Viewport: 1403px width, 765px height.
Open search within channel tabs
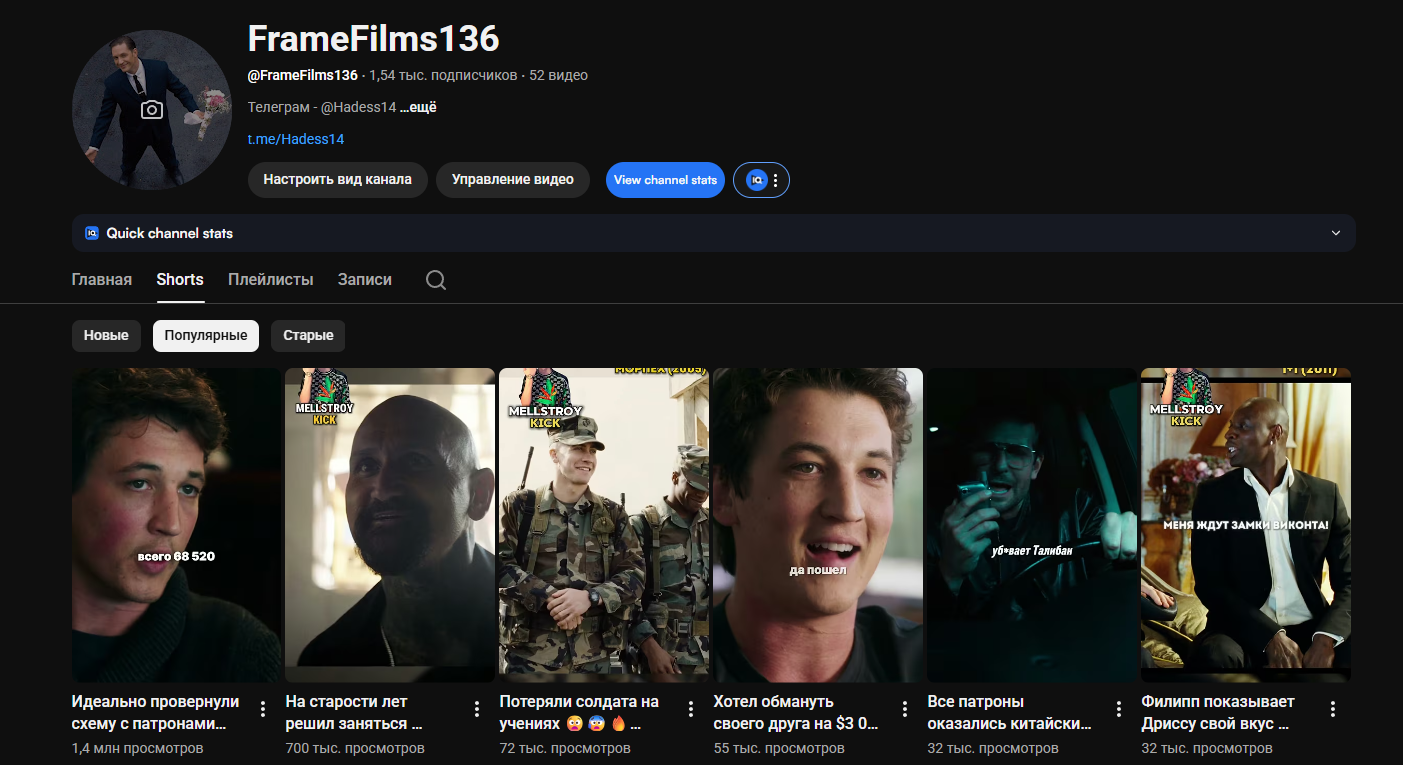435,280
